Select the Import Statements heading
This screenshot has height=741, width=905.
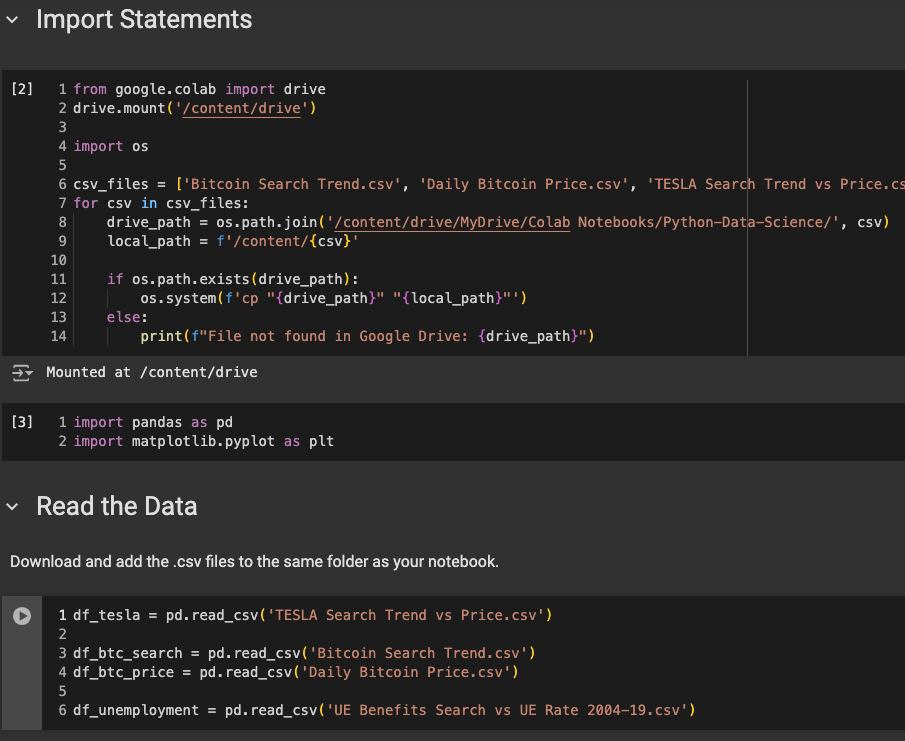[x=144, y=20]
